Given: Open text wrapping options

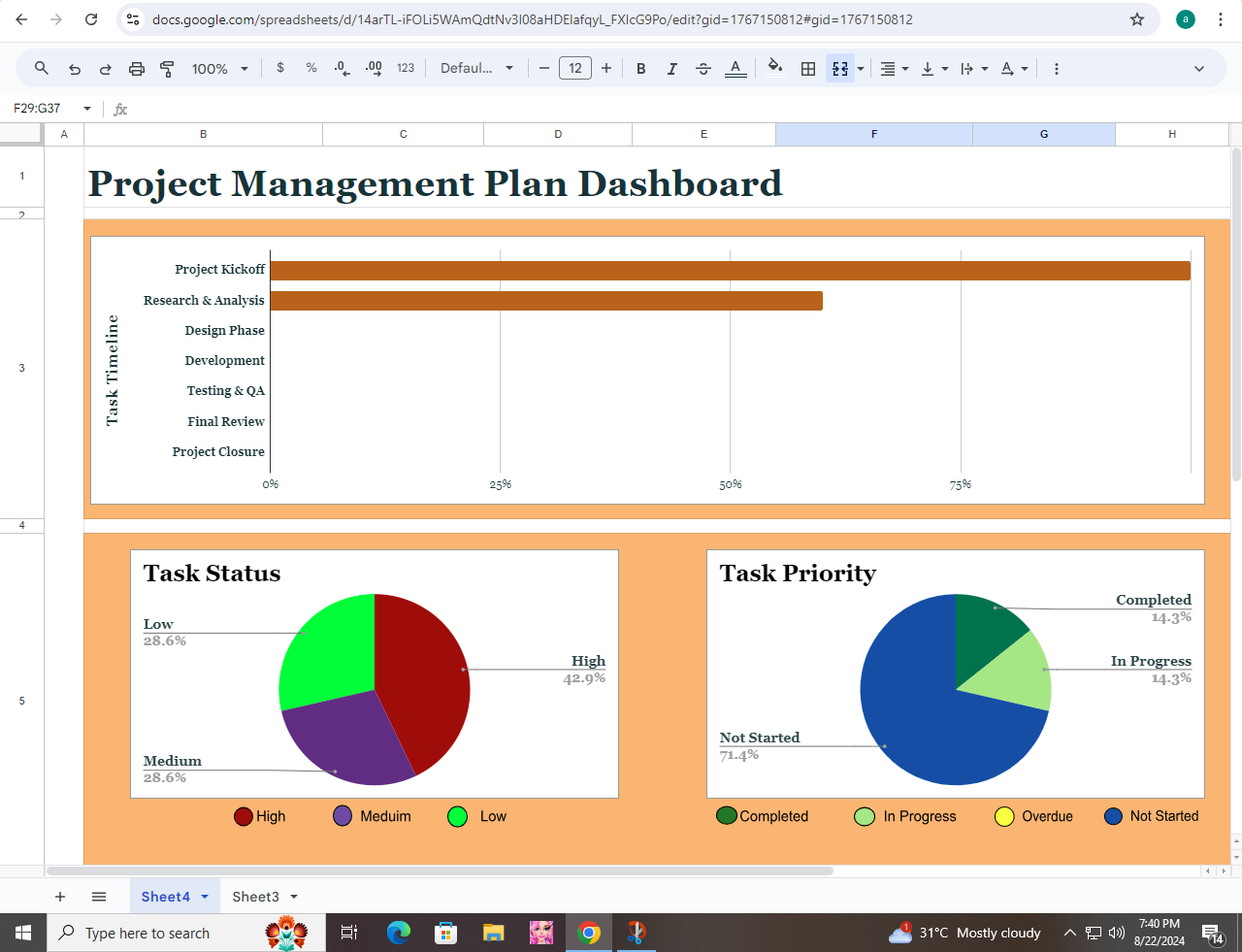Looking at the screenshot, I should 973,69.
